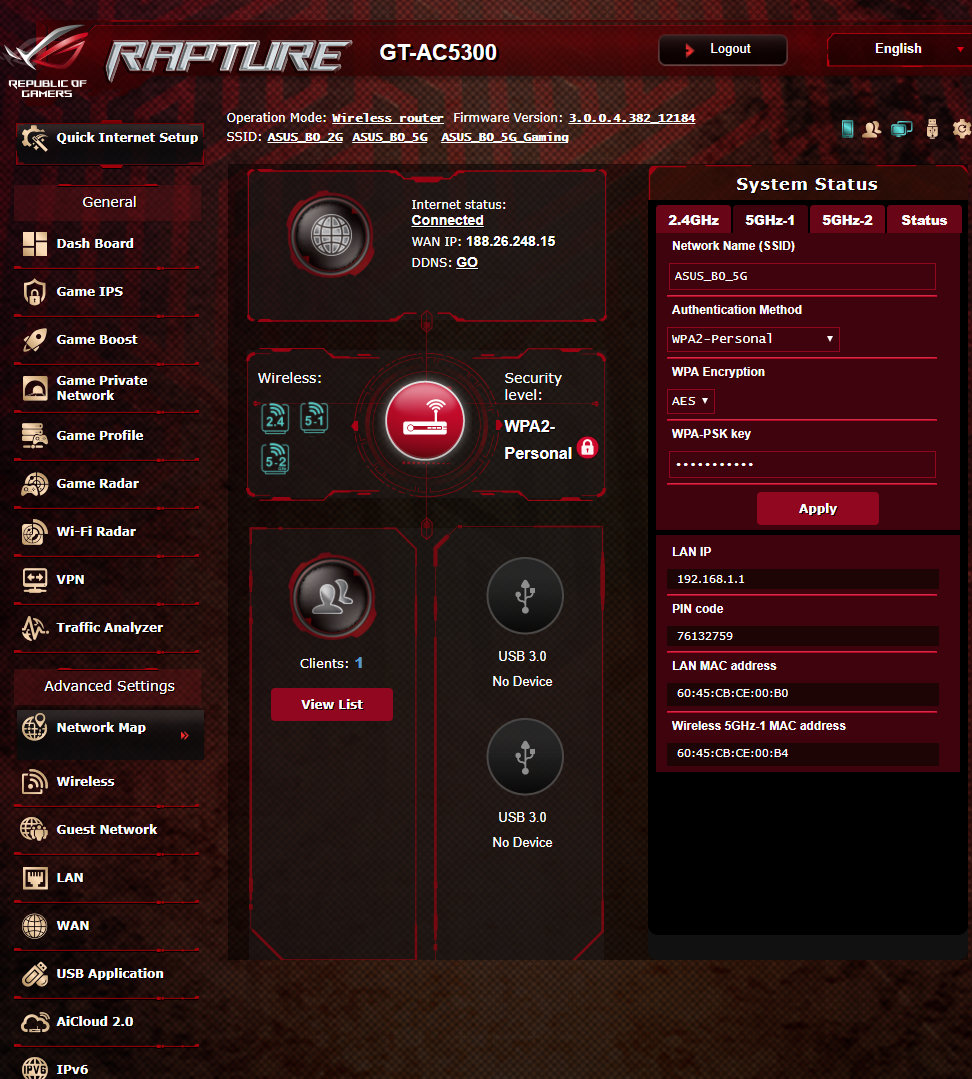Open the Wireless settings icon
The width and height of the screenshot is (972, 1079).
point(34,782)
